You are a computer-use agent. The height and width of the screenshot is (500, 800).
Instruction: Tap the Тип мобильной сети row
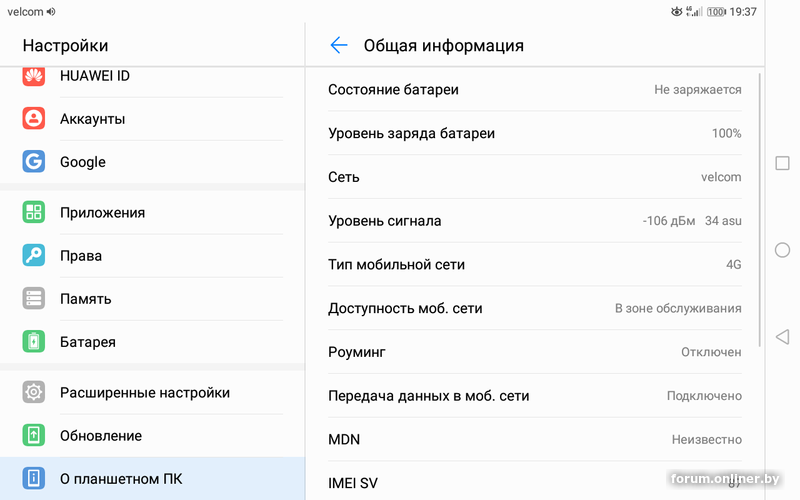[535, 264]
